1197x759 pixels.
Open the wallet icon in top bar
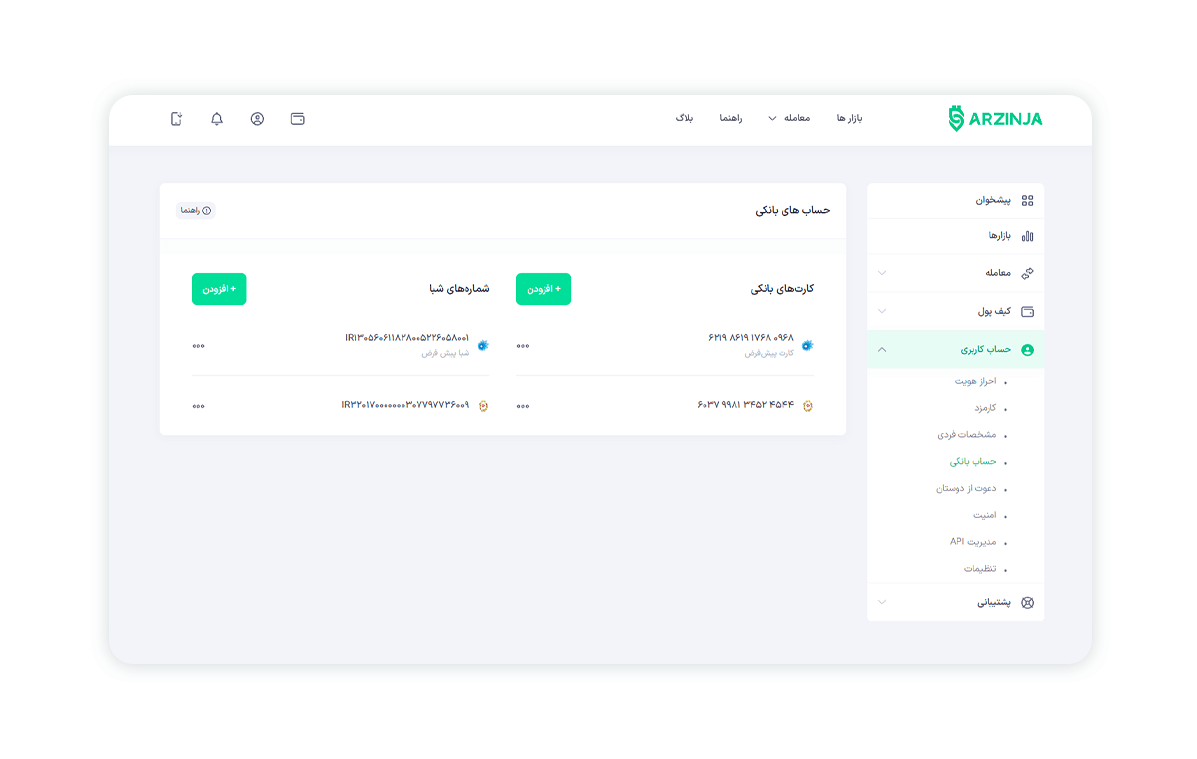[x=298, y=118]
